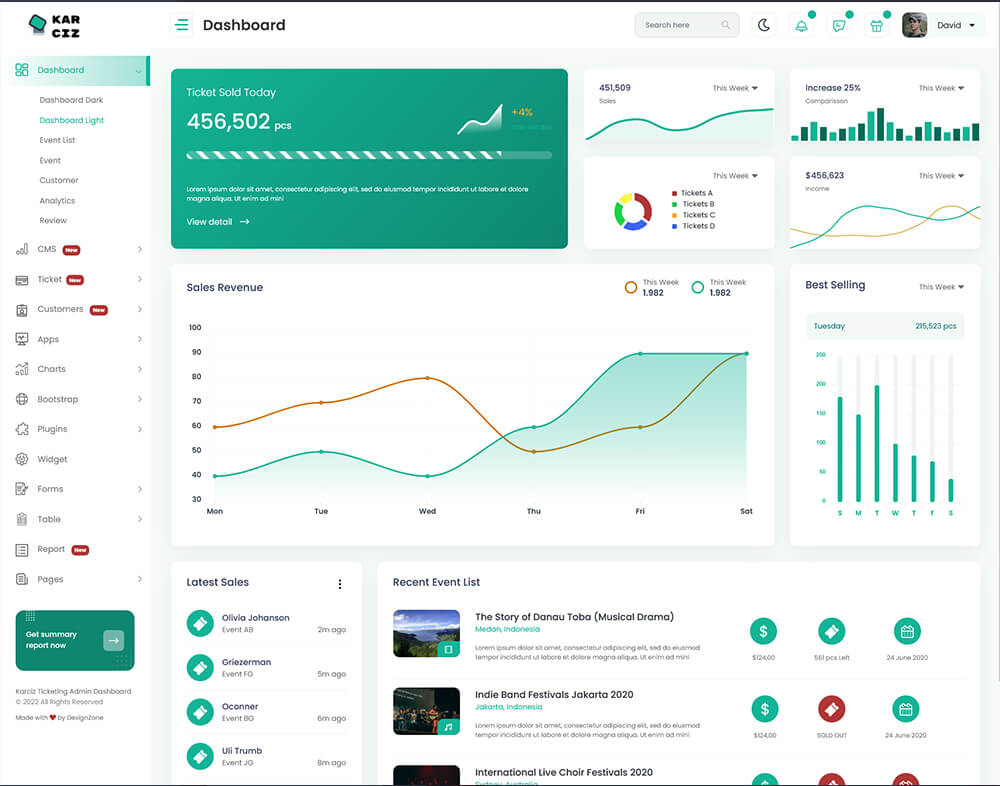The width and height of the screenshot is (1000, 786).
Task: Click the gift box icon in header
Action: click(877, 25)
